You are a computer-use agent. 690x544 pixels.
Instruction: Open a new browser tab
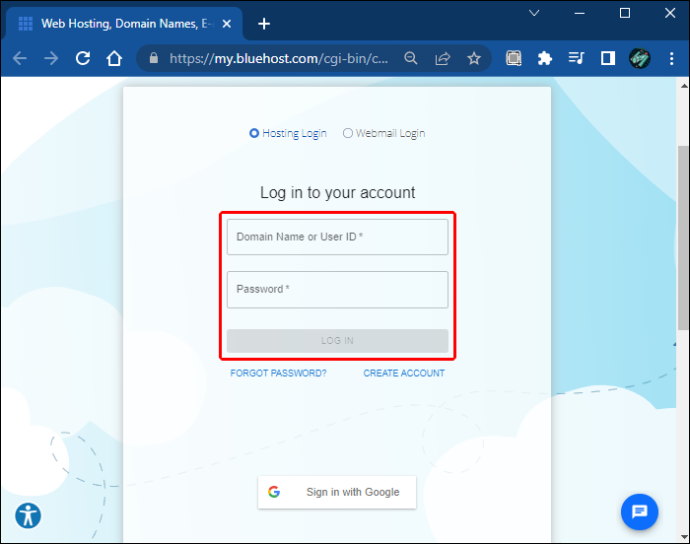coord(264,24)
